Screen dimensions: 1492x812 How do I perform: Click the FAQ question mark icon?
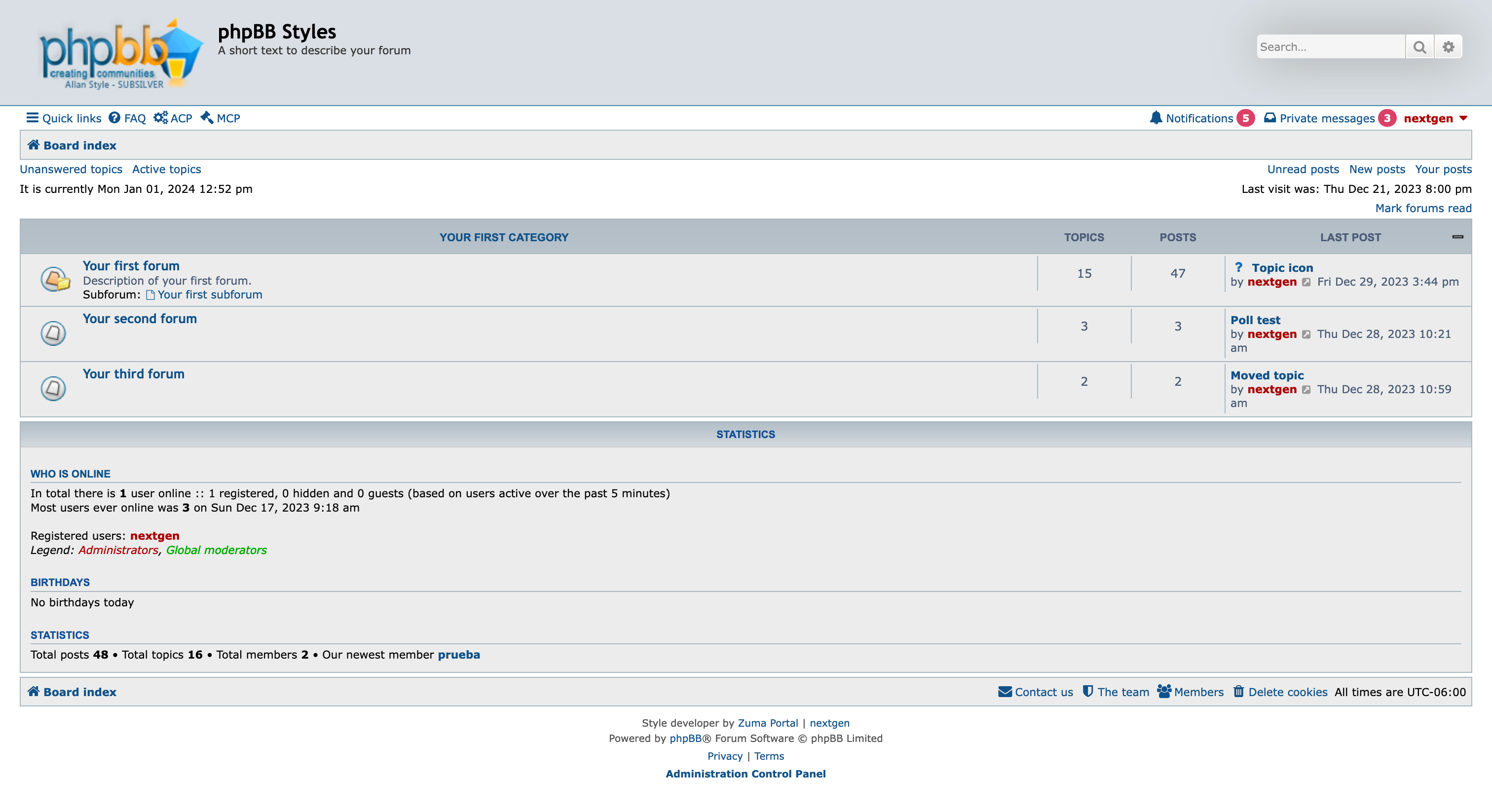tap(114, 118)
